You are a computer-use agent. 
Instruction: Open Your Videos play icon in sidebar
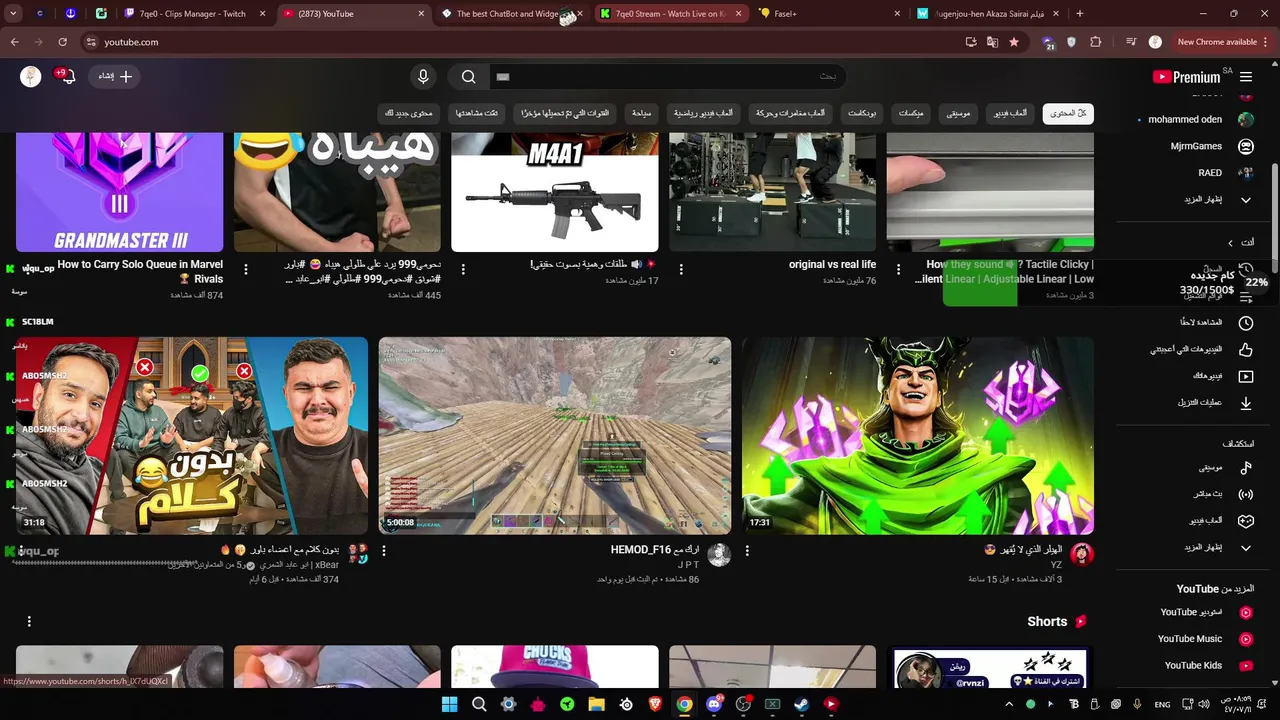[x=1246, y=377]
